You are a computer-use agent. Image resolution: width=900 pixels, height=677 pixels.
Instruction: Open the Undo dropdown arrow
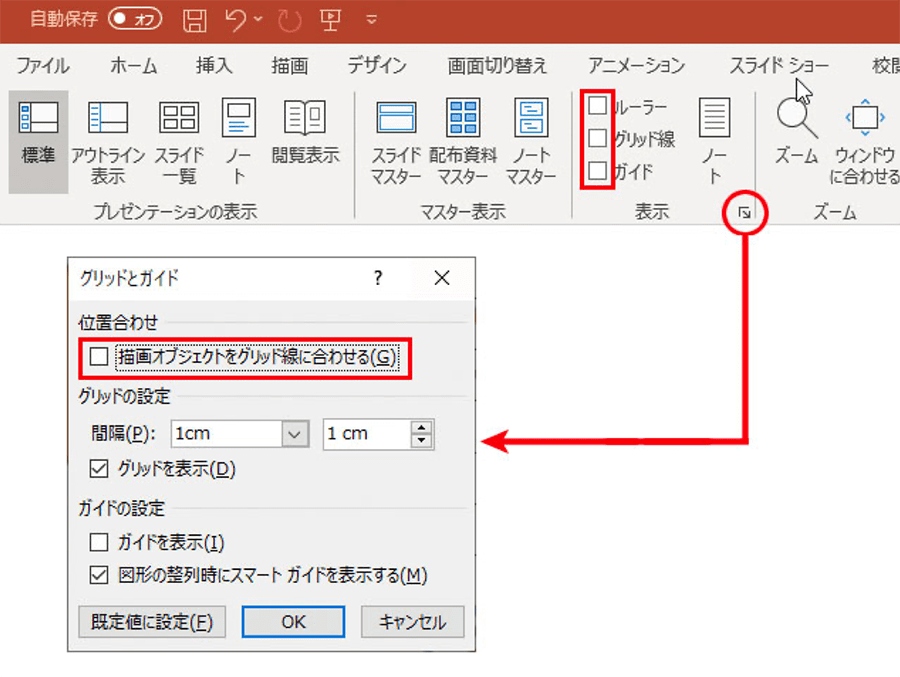[259, 19]
